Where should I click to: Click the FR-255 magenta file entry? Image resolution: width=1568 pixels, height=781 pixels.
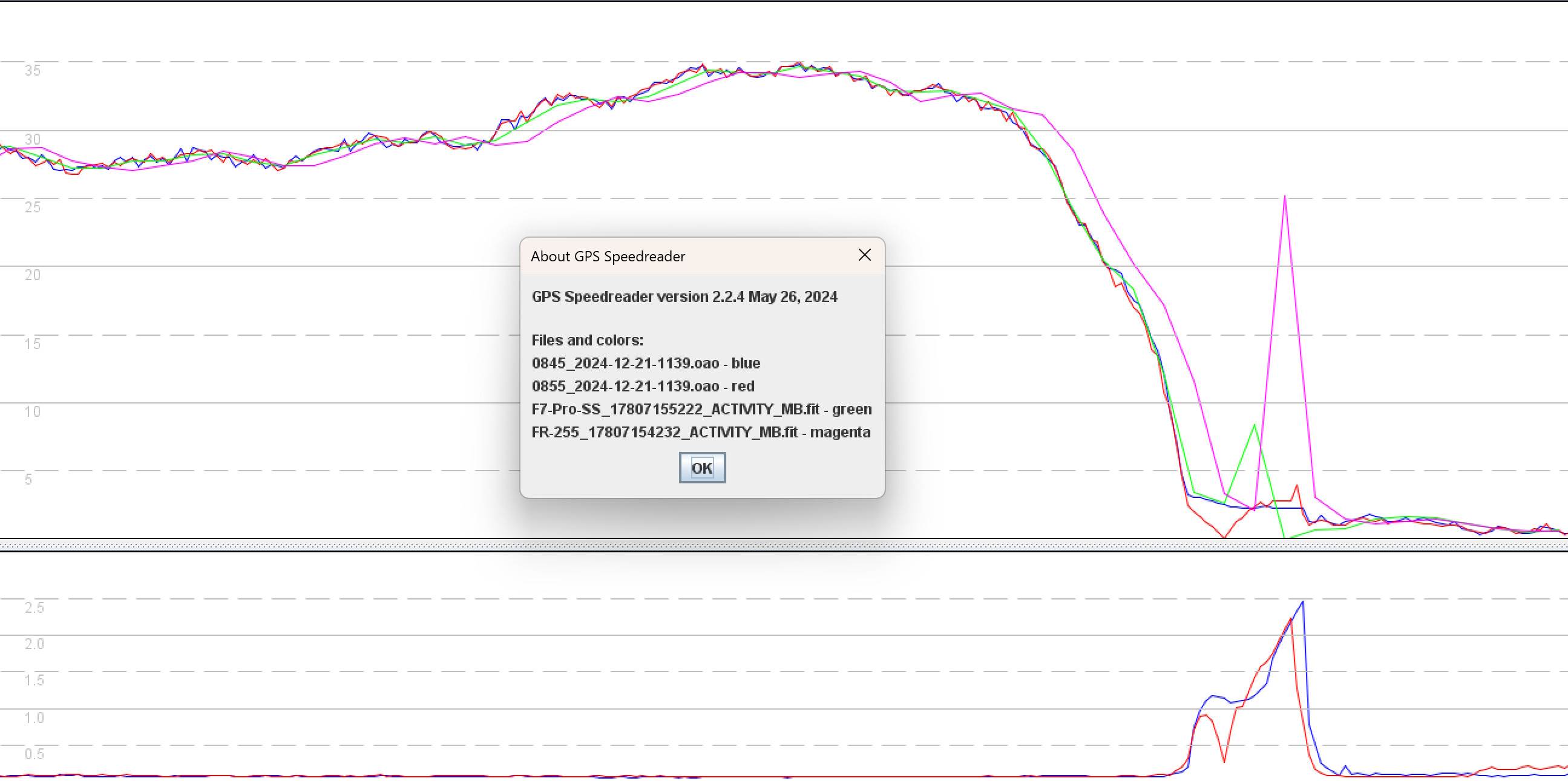click(x=701, y=433)
